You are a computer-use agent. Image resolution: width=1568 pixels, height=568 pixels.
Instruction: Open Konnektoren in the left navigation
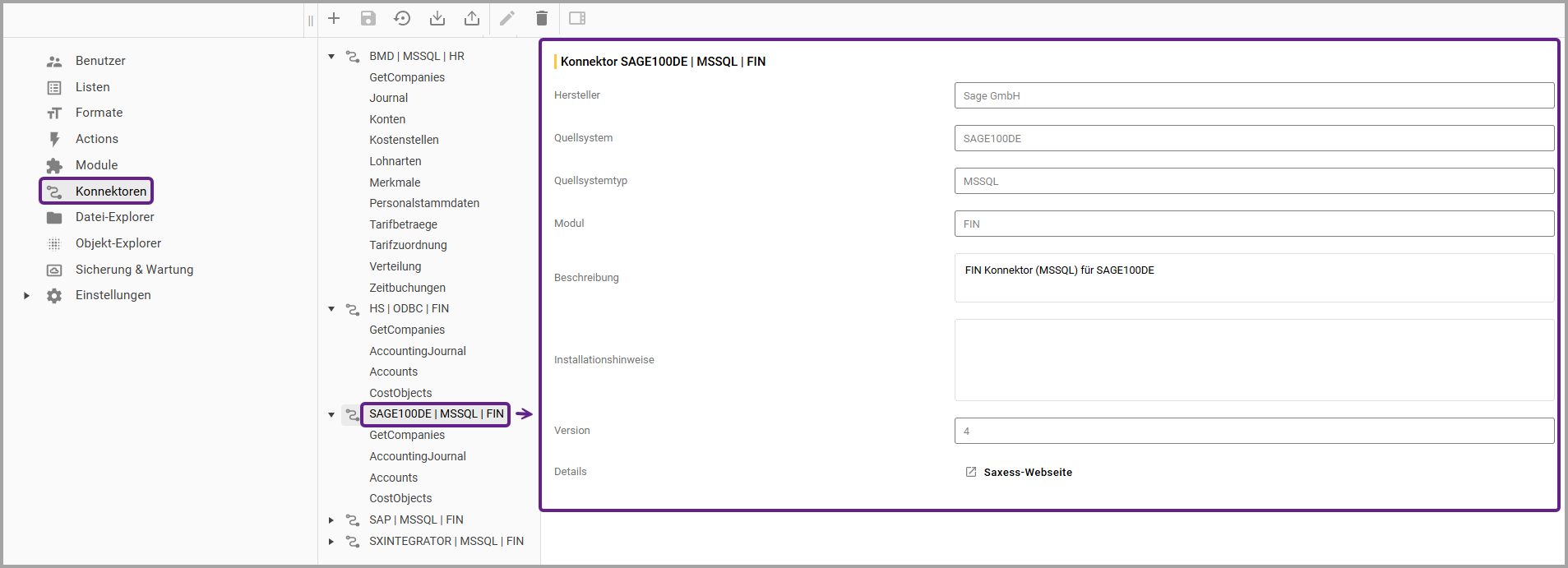110,192
